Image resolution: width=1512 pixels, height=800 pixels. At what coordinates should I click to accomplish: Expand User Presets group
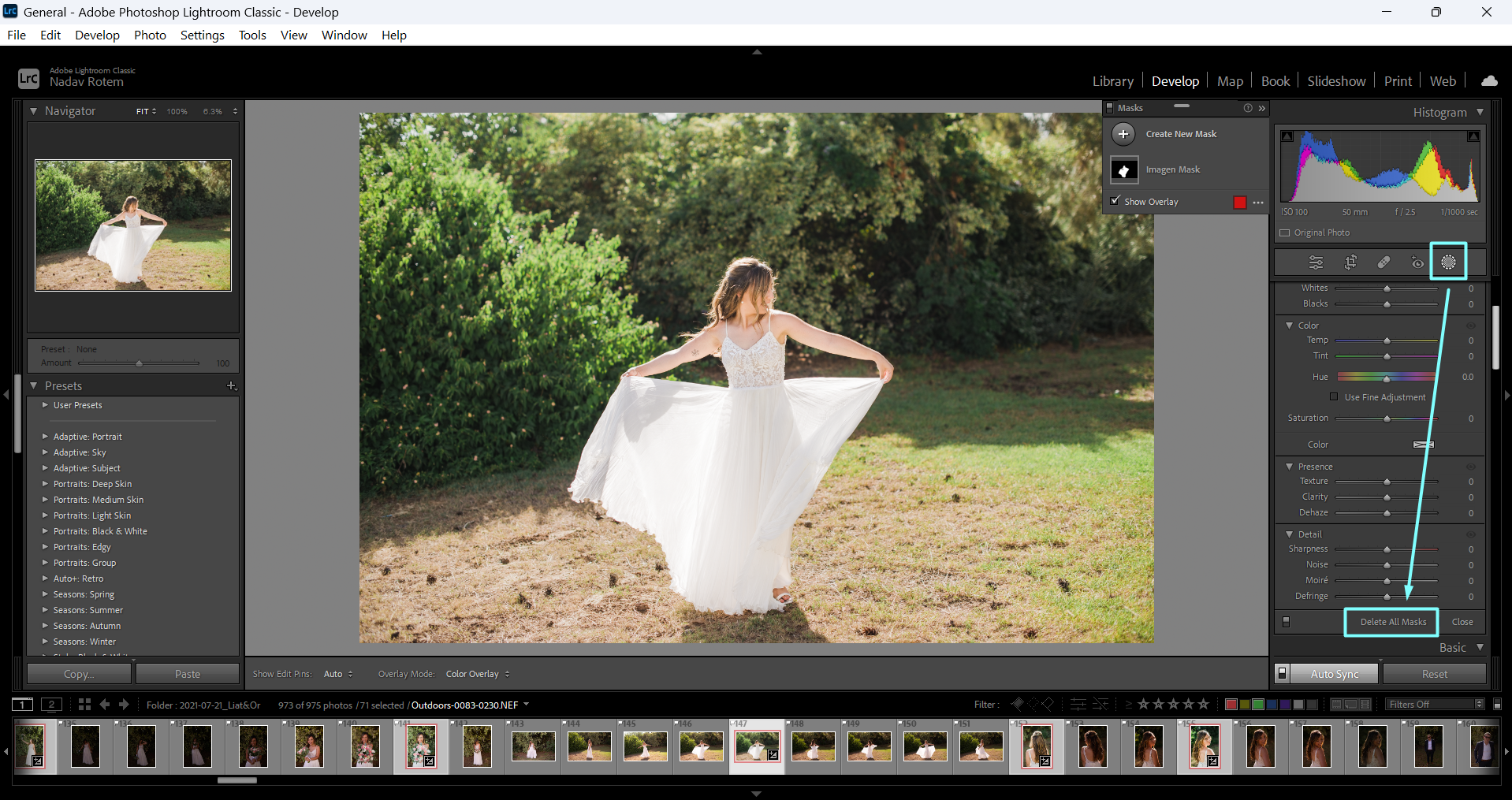(45, 405)
